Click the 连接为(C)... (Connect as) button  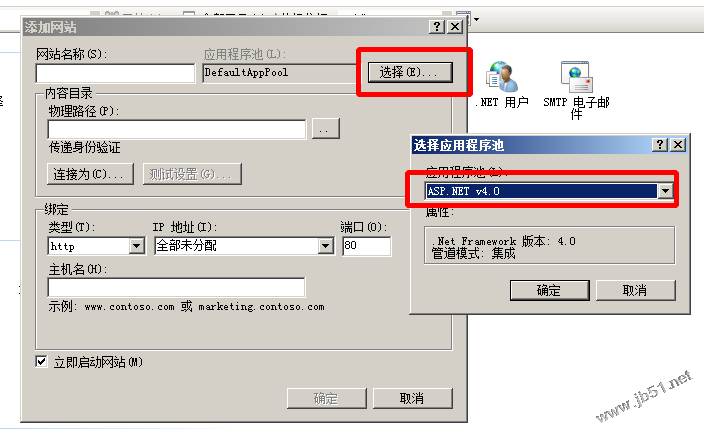[90, 174]
